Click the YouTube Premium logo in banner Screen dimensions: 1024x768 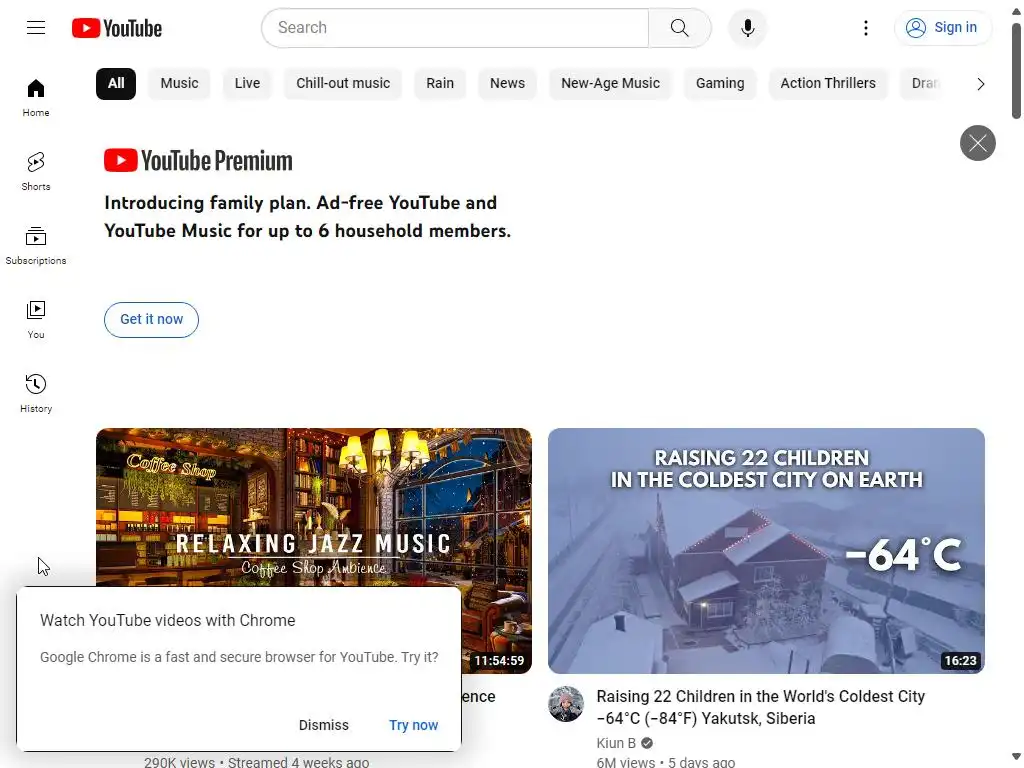point(198,161)
